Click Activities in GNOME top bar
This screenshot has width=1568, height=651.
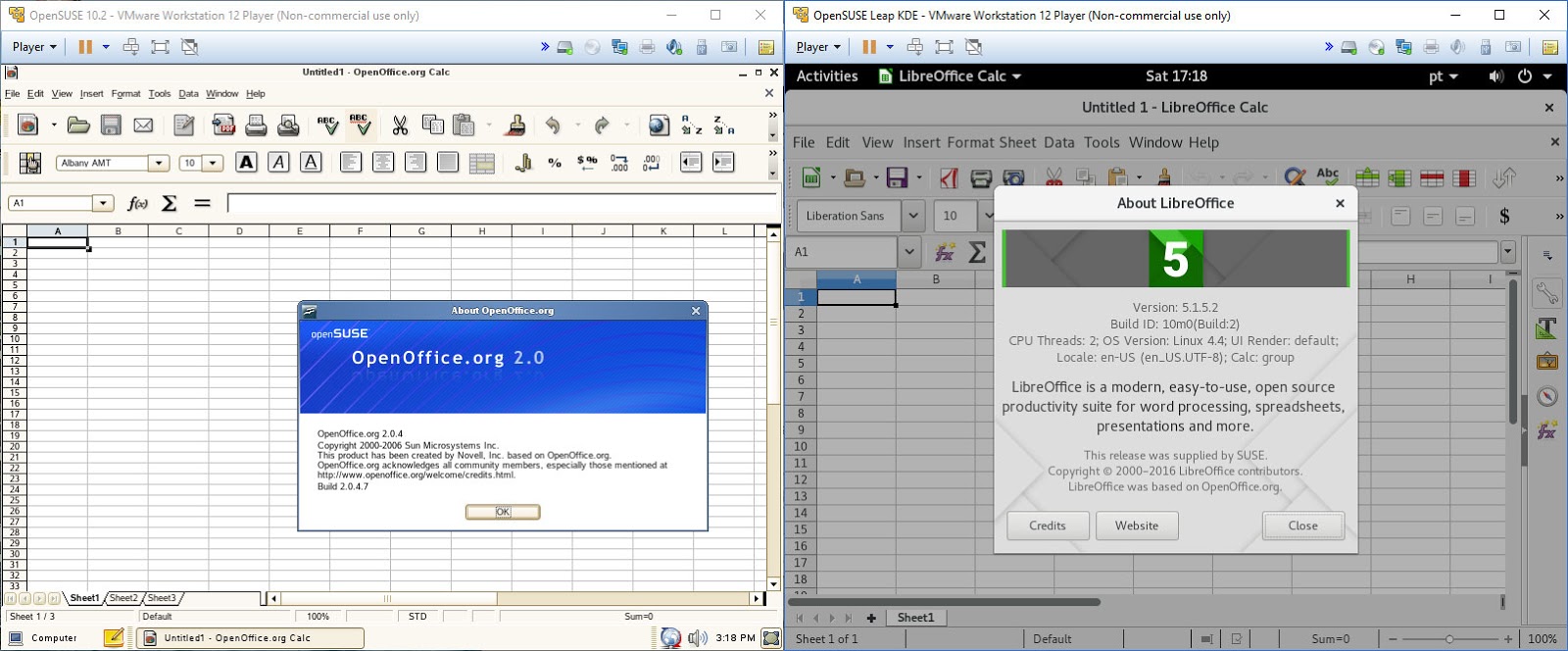coord(827,76)
